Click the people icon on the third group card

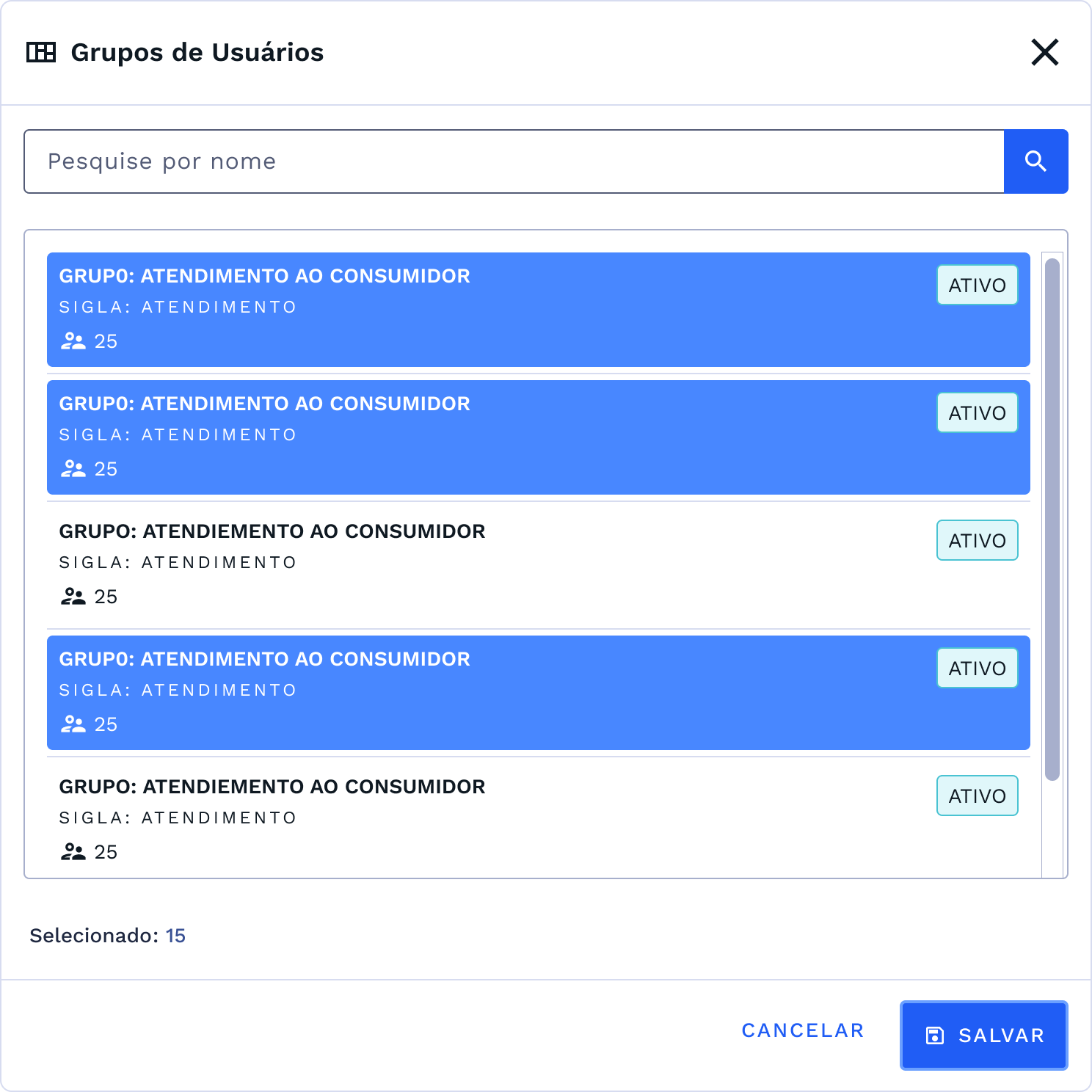pyautogui.click(x=72, y=595)
